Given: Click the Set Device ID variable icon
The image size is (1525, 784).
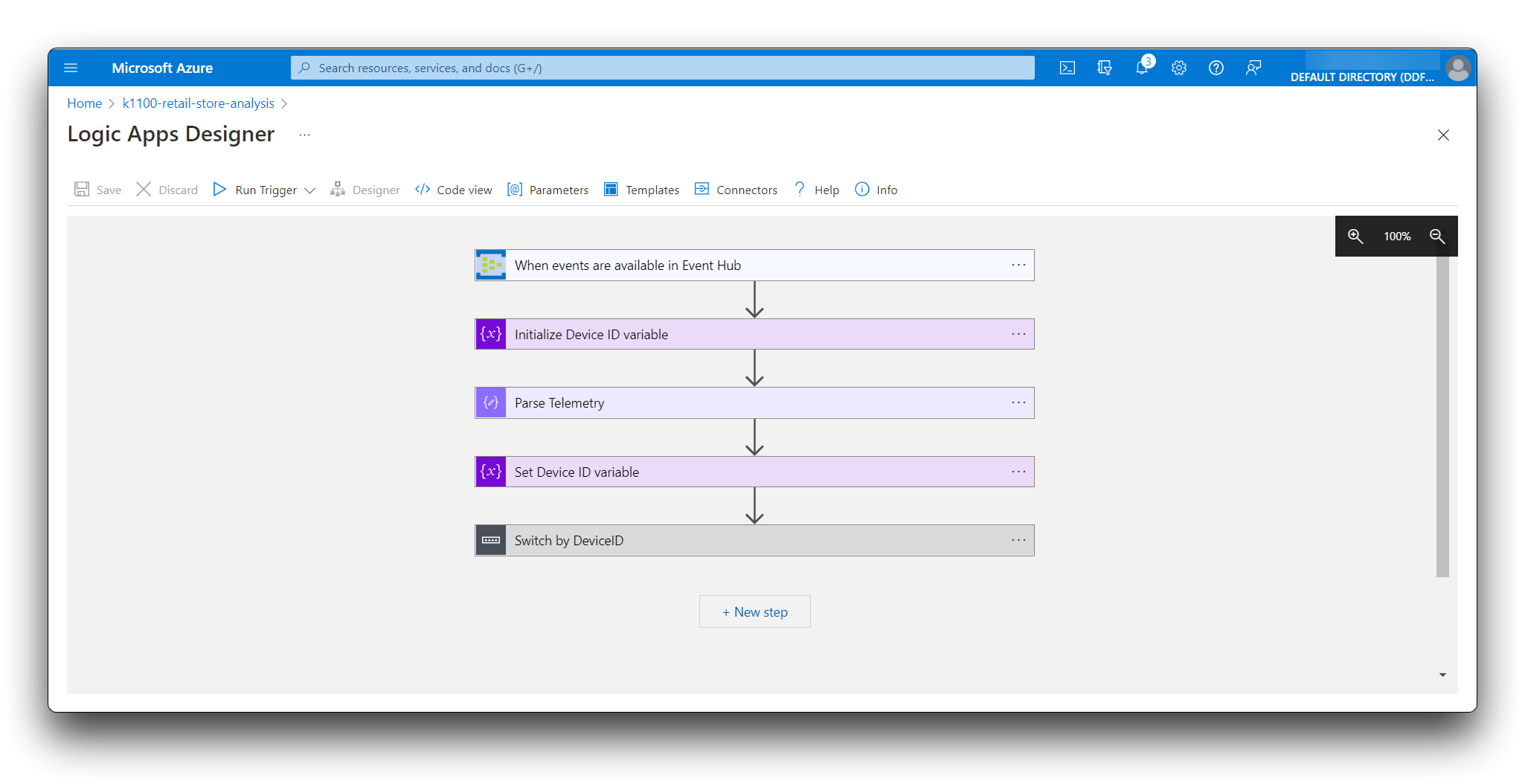Looking at the screenshot, I should (x=491, y=472).
